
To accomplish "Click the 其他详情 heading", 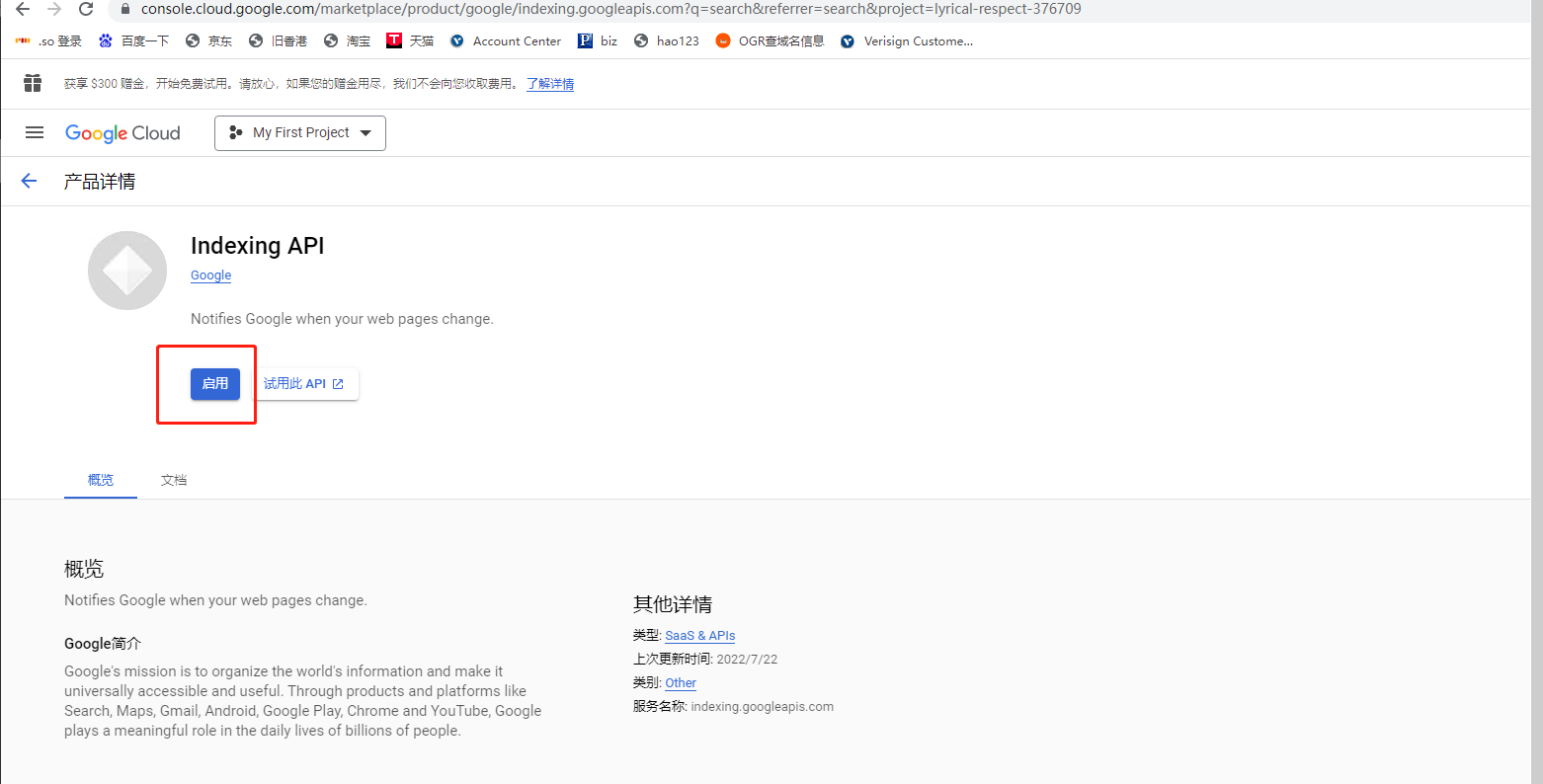I will 673,604.
